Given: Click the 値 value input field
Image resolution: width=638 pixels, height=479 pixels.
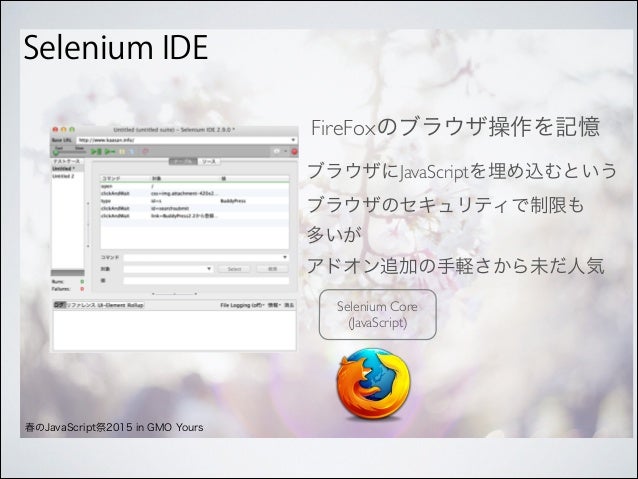Looking at the screenshot, I should point(206,281).
